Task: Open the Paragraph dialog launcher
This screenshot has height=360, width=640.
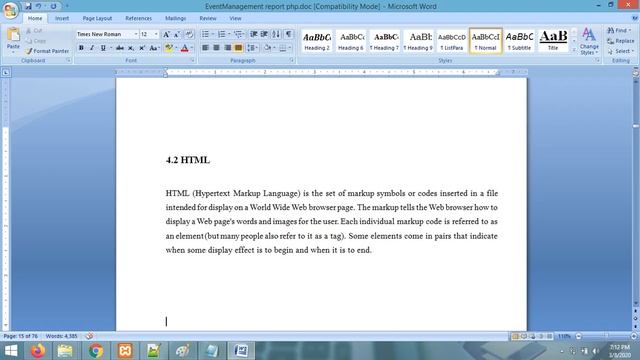Action: (292, 60)
